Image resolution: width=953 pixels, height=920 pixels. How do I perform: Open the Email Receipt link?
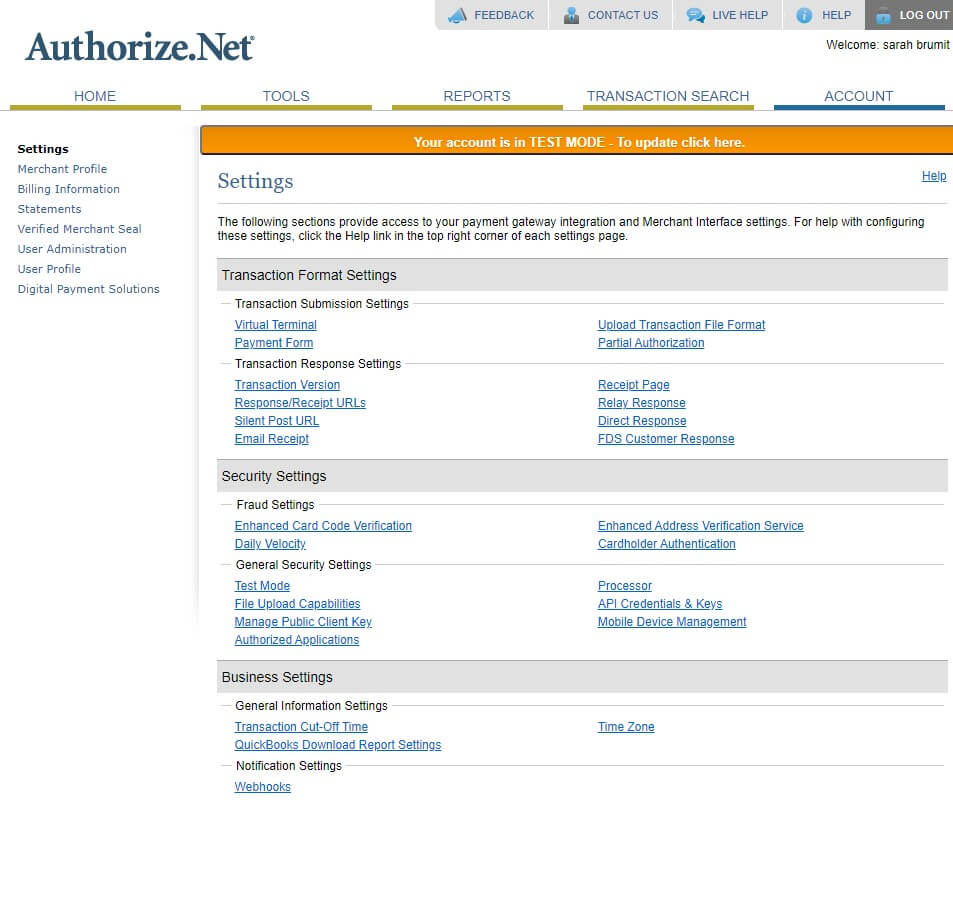point(272,439)
